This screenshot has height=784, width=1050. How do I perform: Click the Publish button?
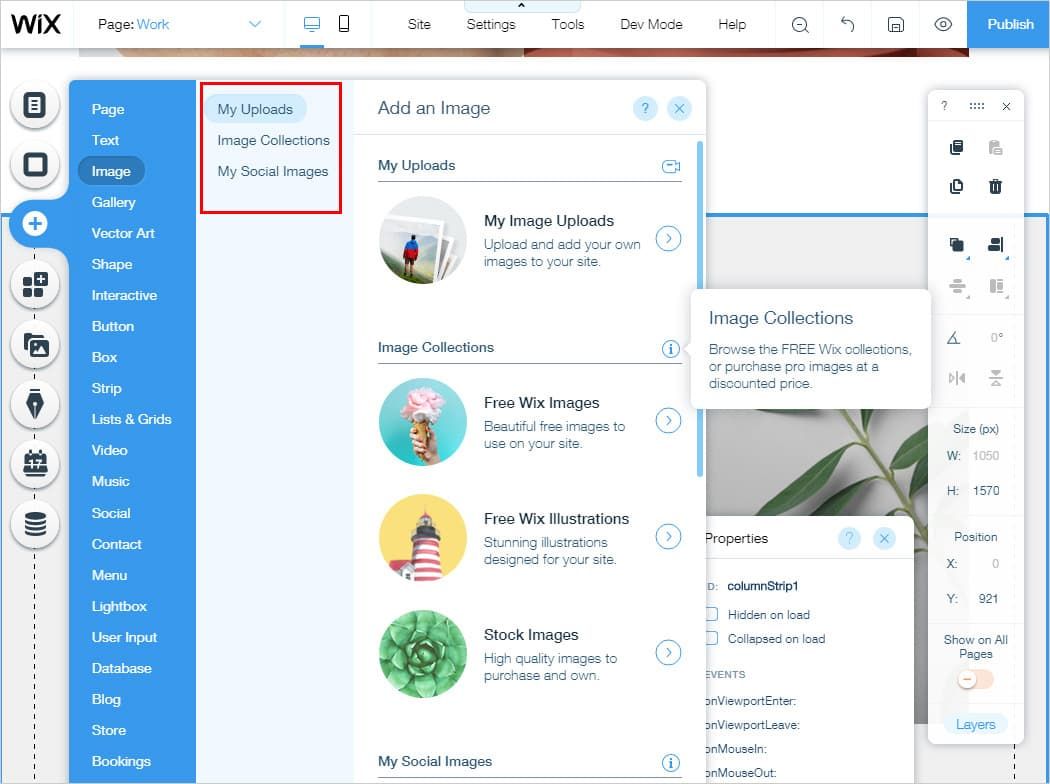tap(1010, 24)
